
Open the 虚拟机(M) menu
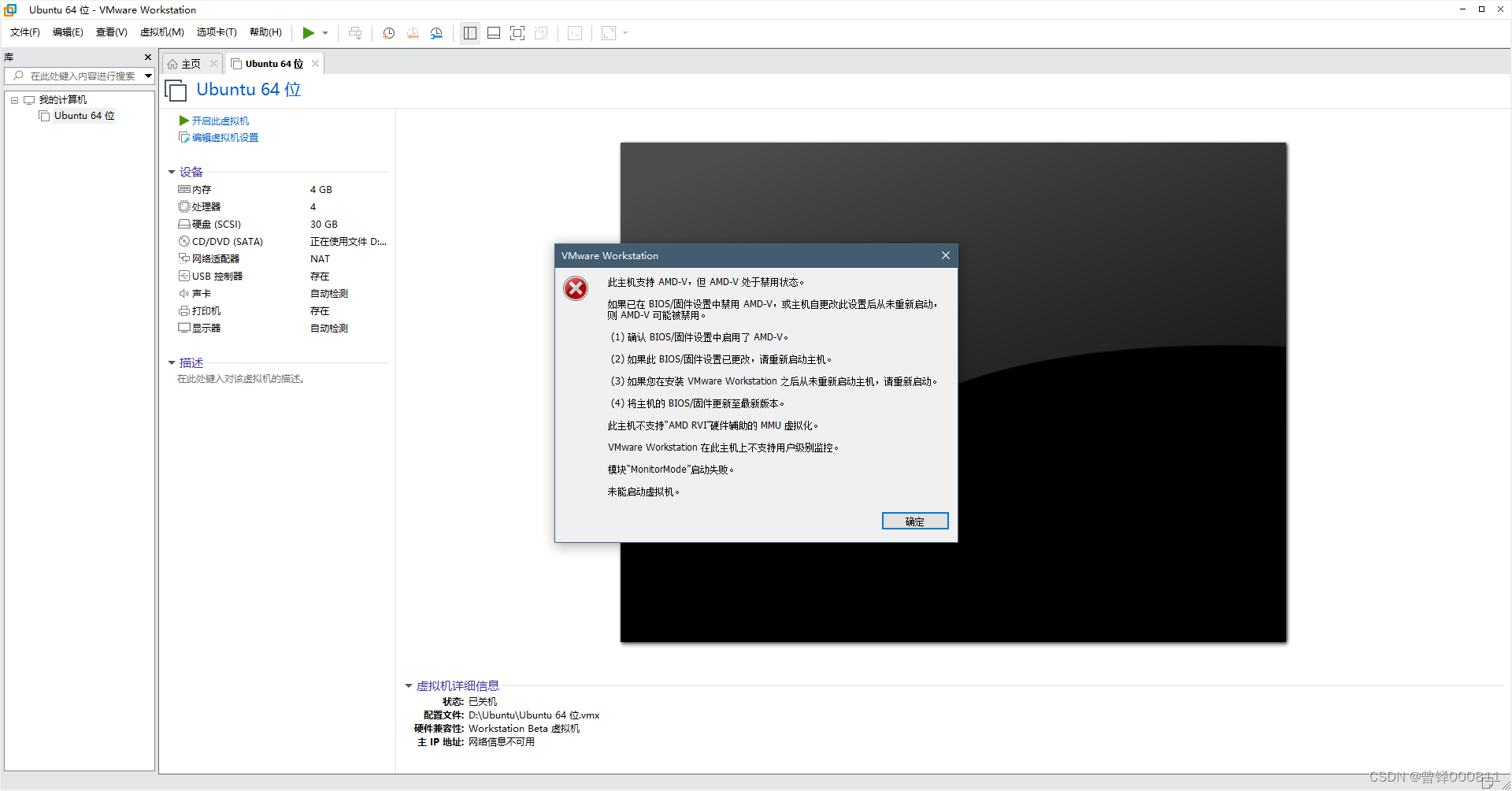click(161, 32)
